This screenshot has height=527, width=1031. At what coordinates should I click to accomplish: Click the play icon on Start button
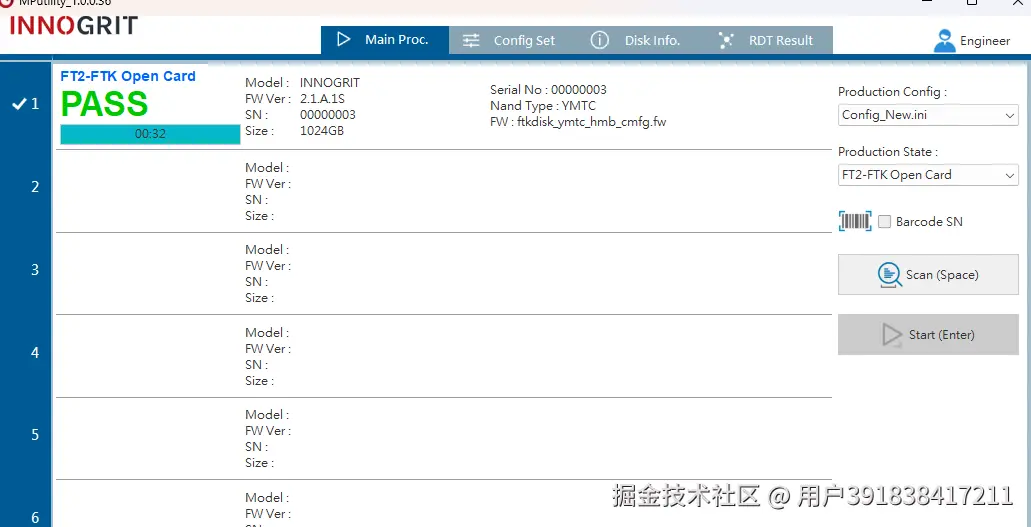pos(892,335)
